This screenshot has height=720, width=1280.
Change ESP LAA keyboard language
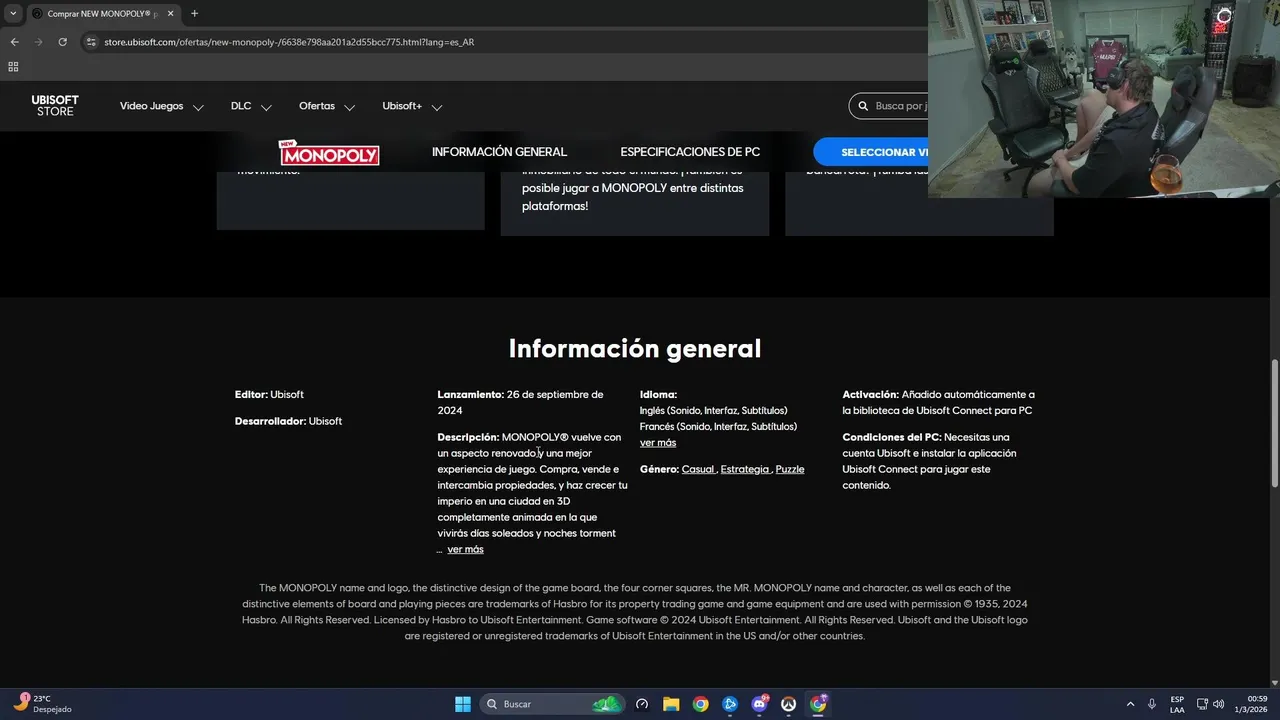[x=1178, y=704]
